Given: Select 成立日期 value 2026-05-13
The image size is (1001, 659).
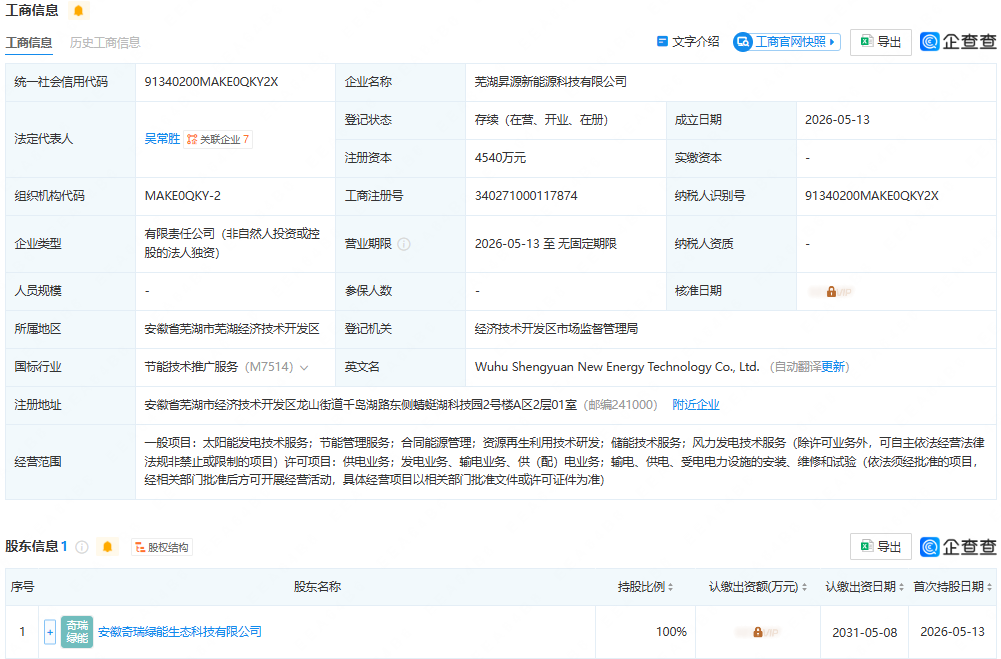Looking at the screenshot, I should point(837,120).
